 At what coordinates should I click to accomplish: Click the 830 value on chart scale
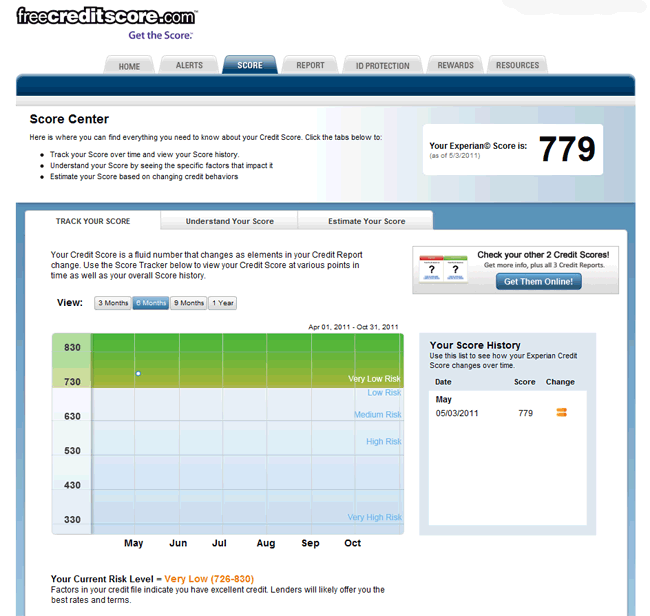click(72, 347)
